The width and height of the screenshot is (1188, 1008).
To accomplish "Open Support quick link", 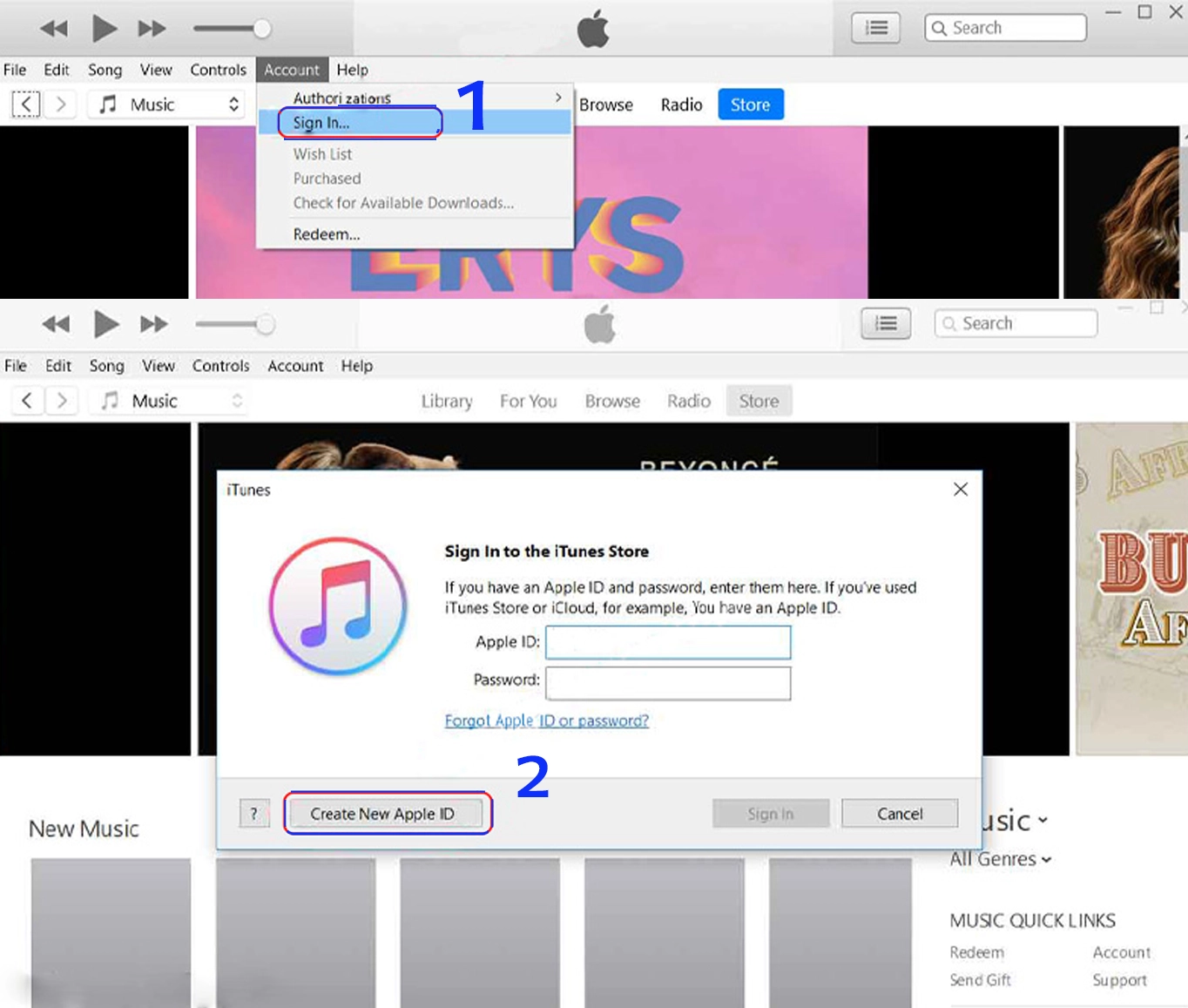I will (1119, 980).
